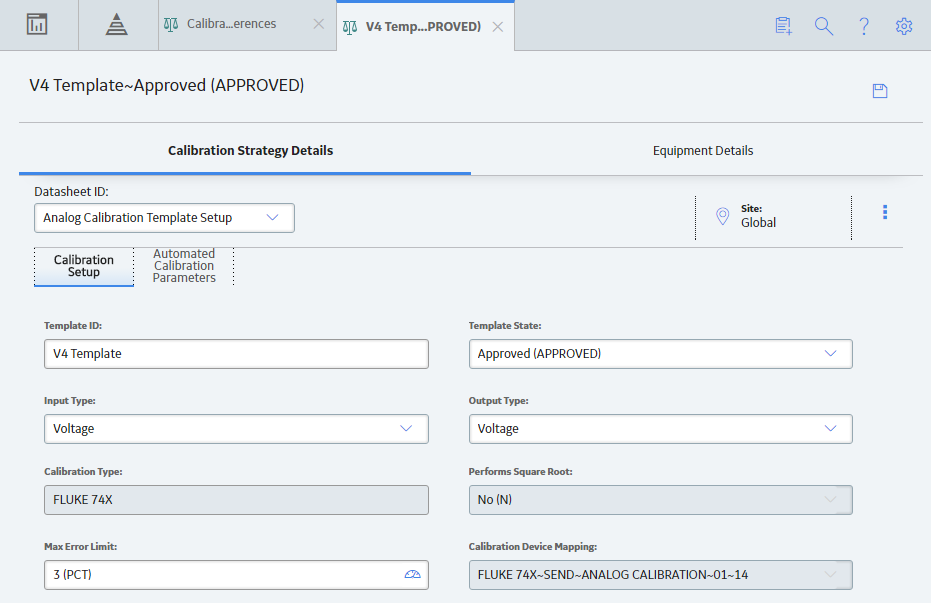Open Automated Calibration Parameters sub-tab
This screenshot has width=931, height=603.
point(184,266)
